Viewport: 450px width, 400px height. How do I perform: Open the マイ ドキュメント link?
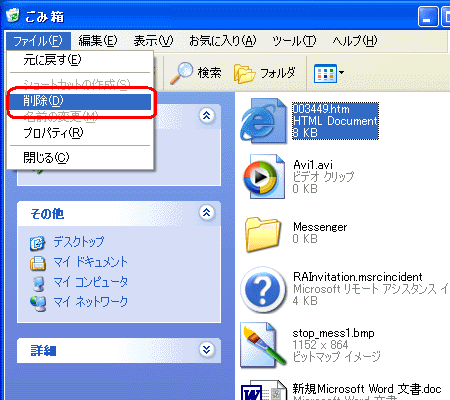[x=90, y=262]
